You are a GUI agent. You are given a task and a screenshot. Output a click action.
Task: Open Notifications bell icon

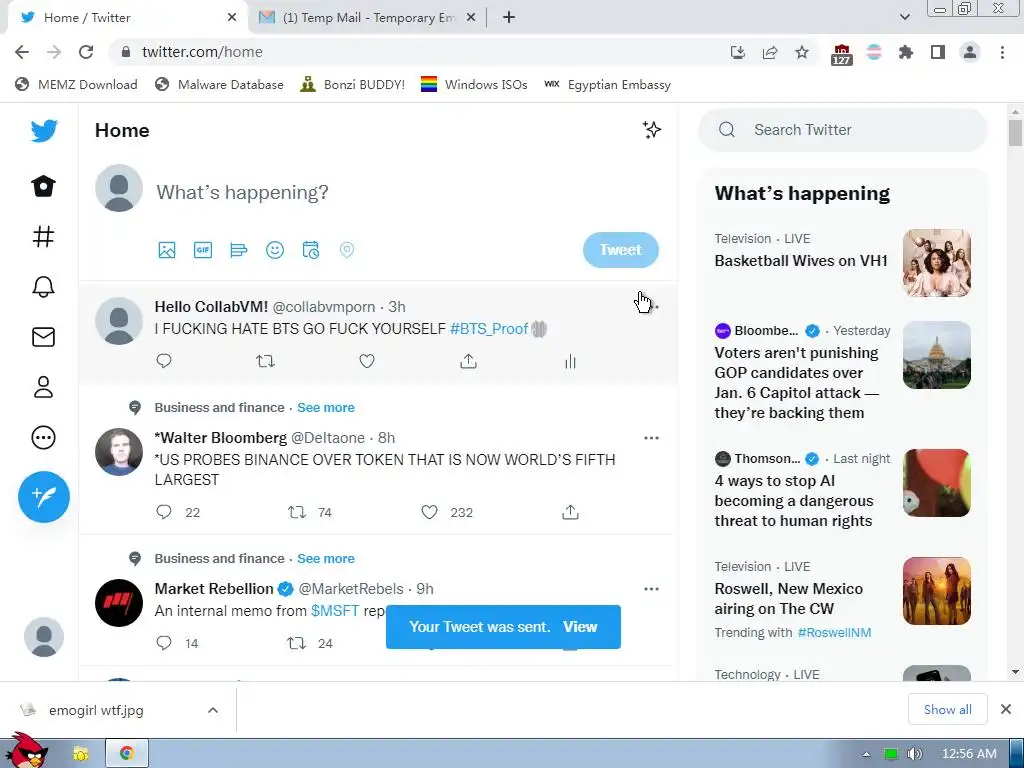point(44,287)
